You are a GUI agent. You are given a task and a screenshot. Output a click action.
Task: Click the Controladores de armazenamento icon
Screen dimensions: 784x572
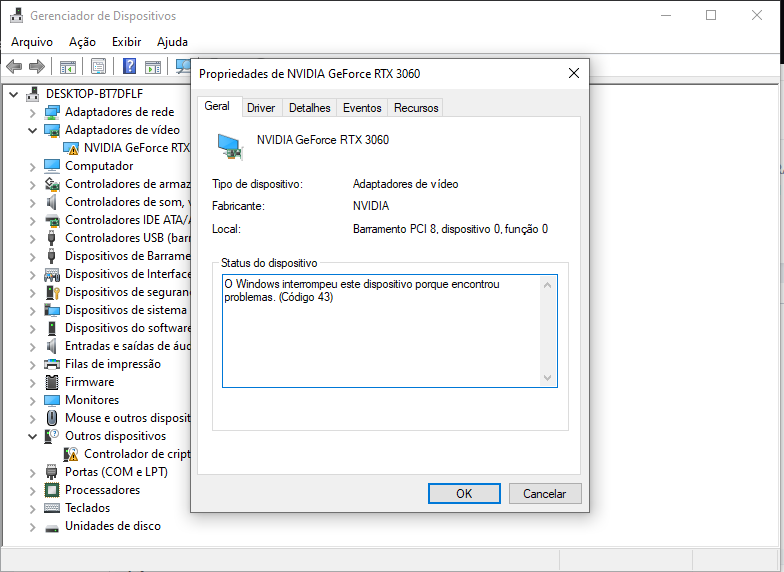coord(52,184)
